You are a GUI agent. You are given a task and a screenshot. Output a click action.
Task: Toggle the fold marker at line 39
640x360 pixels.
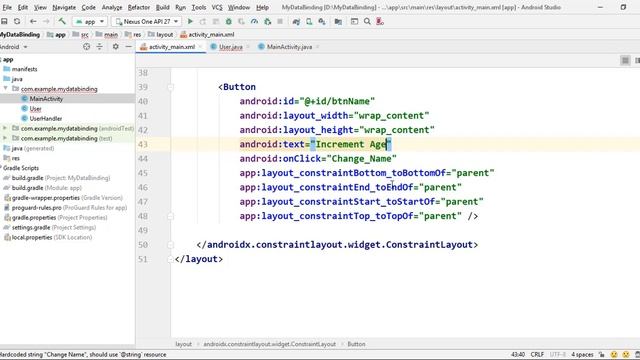coord(171,87)
